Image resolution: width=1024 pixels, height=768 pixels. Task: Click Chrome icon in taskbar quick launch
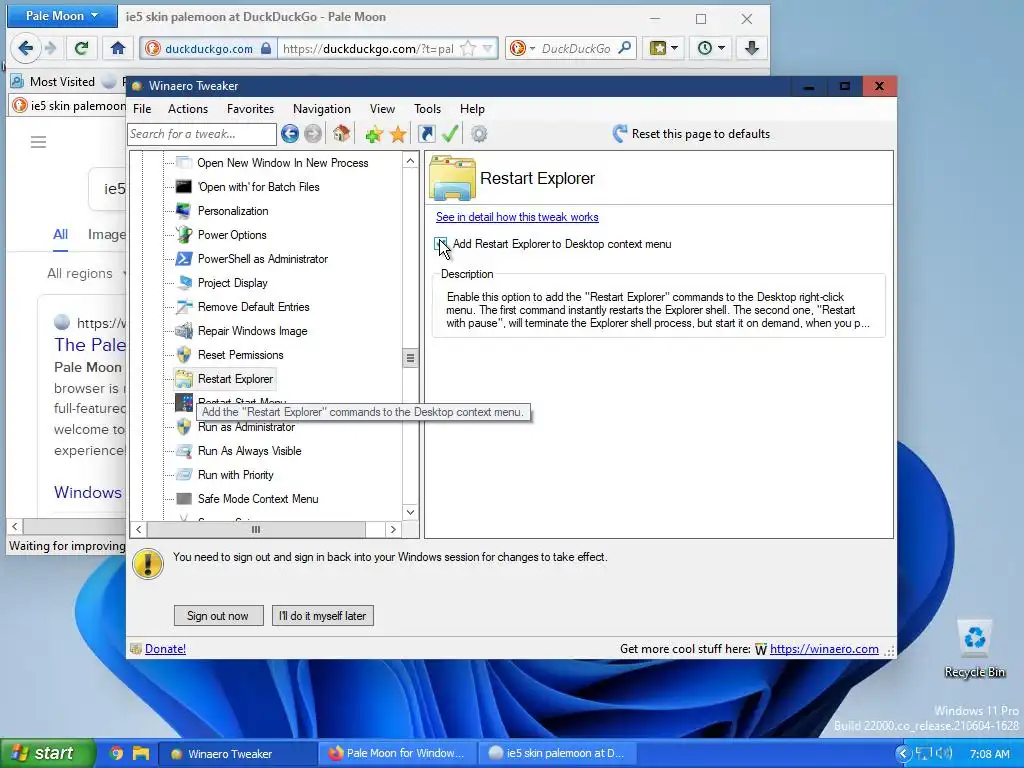tap(116, 753)
